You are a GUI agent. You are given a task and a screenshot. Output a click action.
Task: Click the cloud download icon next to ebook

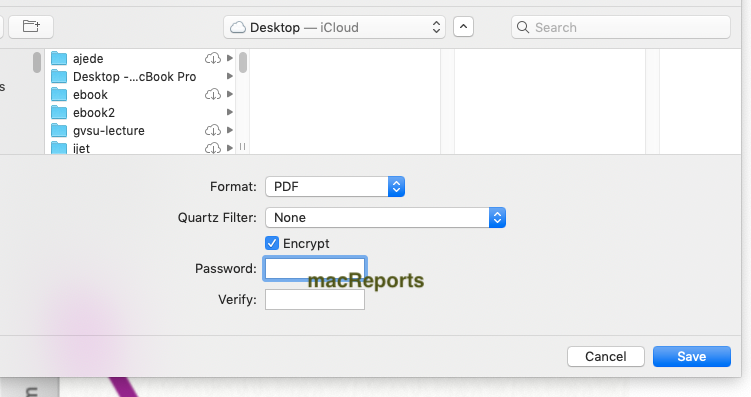[213, 94]
